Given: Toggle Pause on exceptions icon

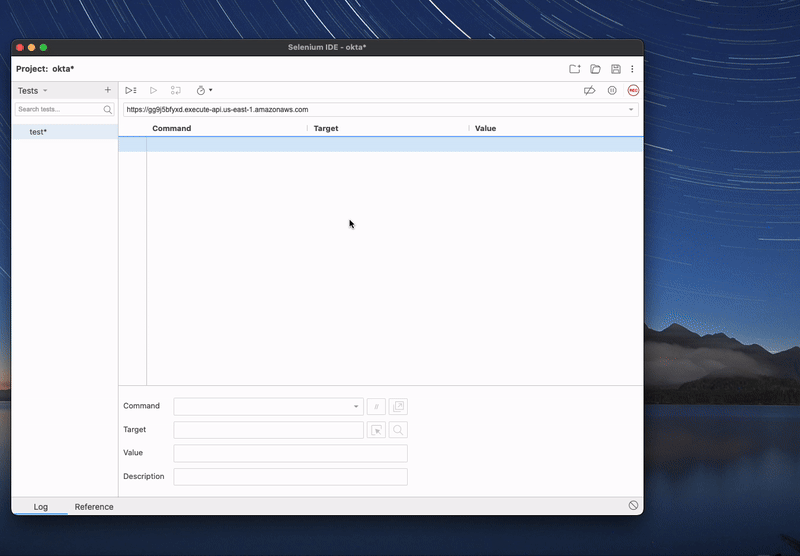Looking at the screenshot, I should click(x=612, y=90).
